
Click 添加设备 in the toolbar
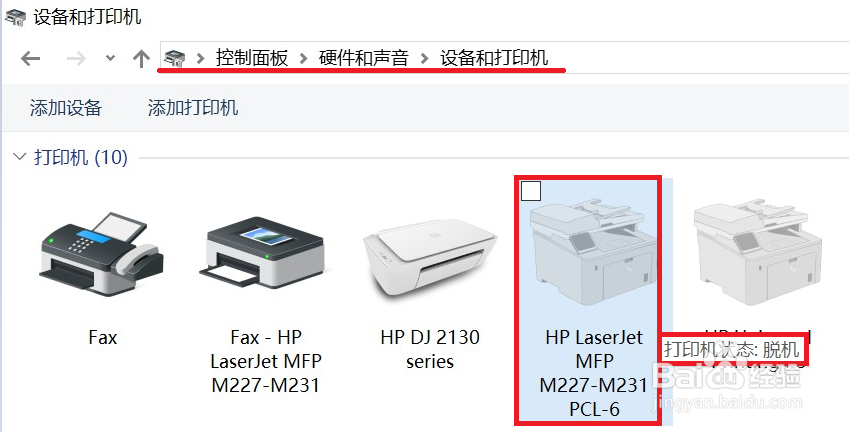coord(66,108)
